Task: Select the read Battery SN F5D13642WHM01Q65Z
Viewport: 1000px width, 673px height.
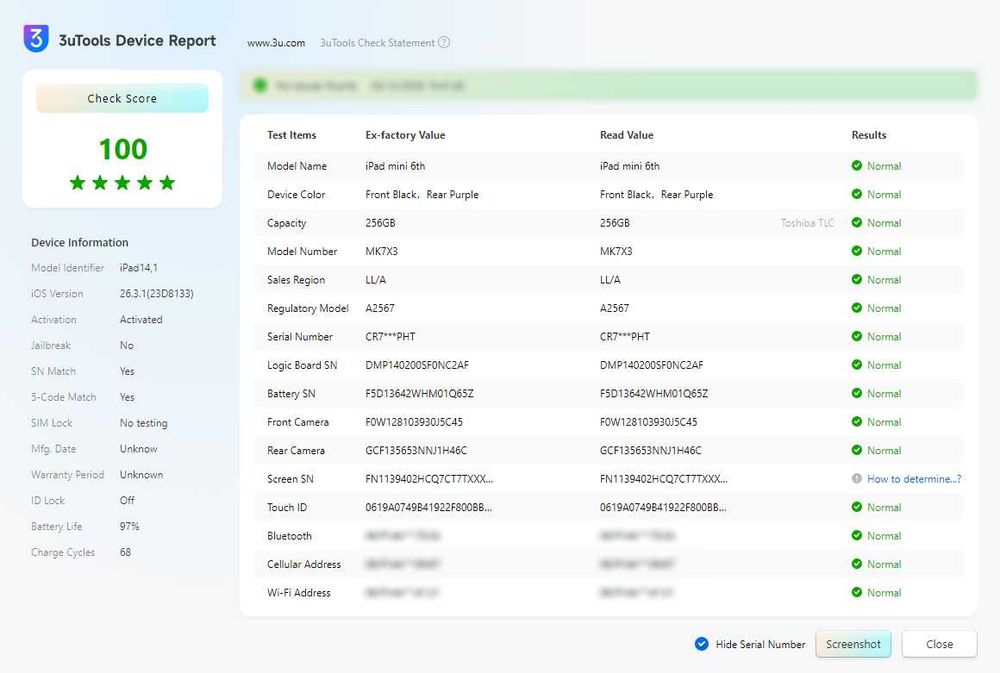Action: click(654, 394)
